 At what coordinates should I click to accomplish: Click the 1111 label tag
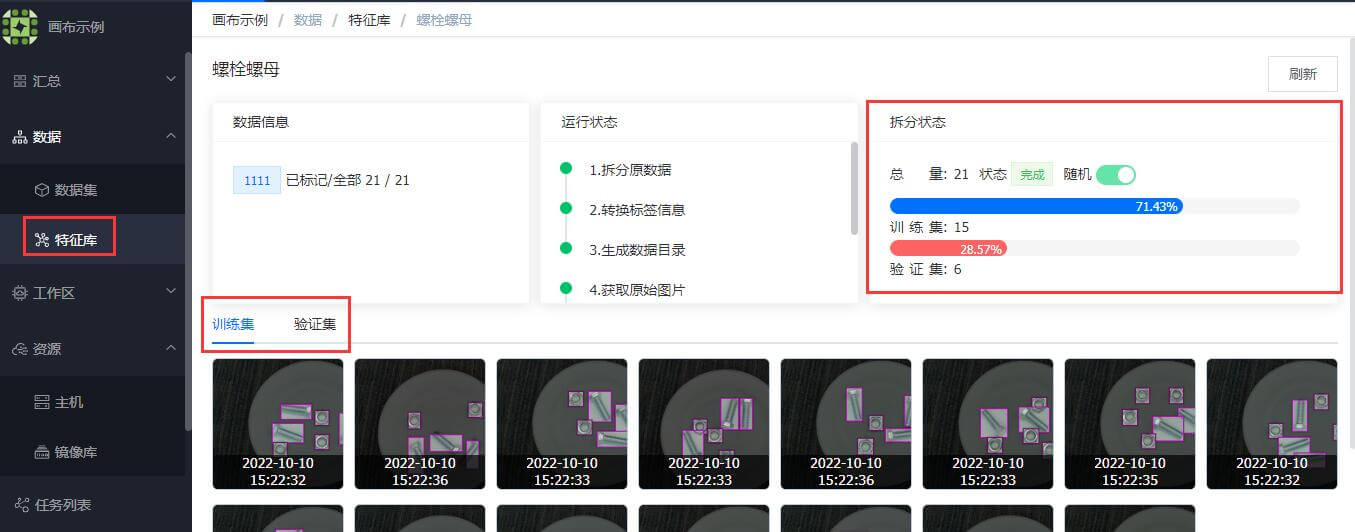[x=257, y=180]
